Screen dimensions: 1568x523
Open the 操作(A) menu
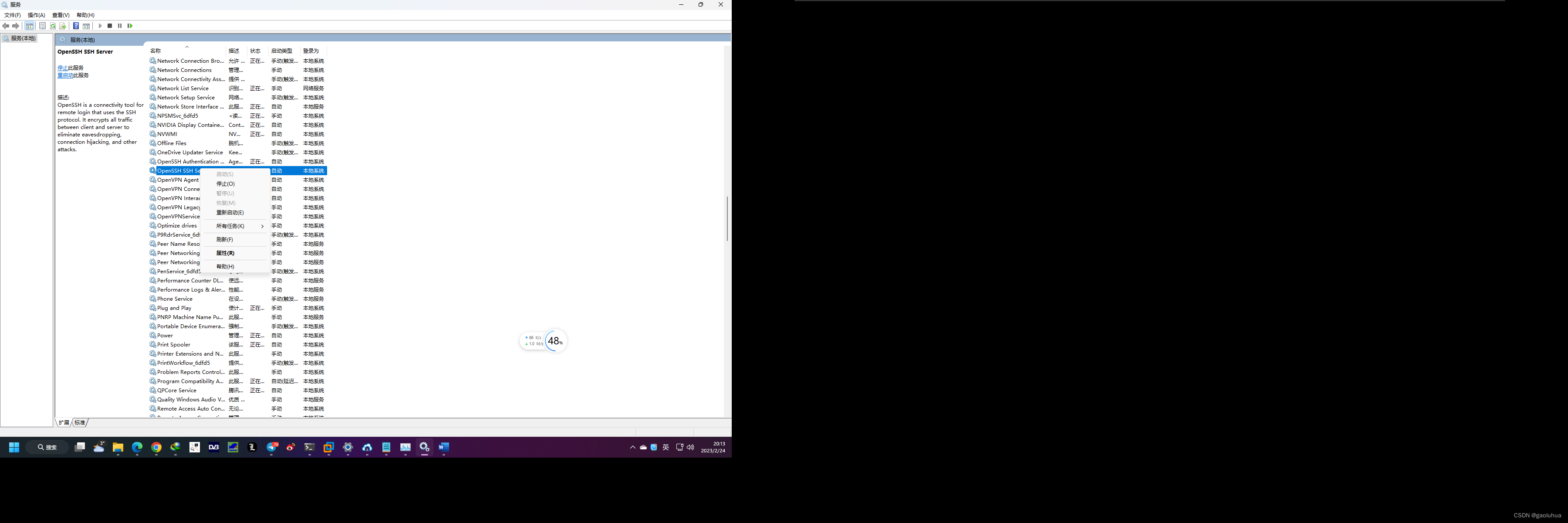pyautogui.click(x=36, y=15)
